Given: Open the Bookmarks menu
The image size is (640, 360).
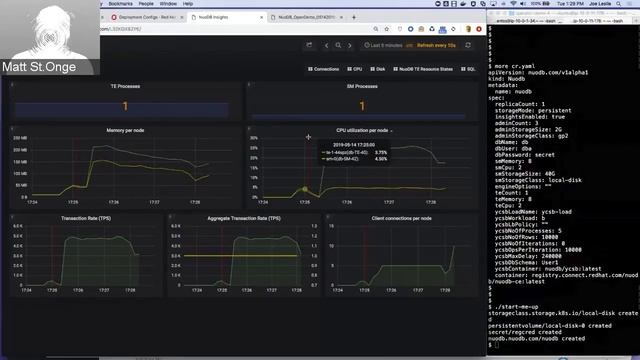Looking at the screenshot, I should click(120, 4).
